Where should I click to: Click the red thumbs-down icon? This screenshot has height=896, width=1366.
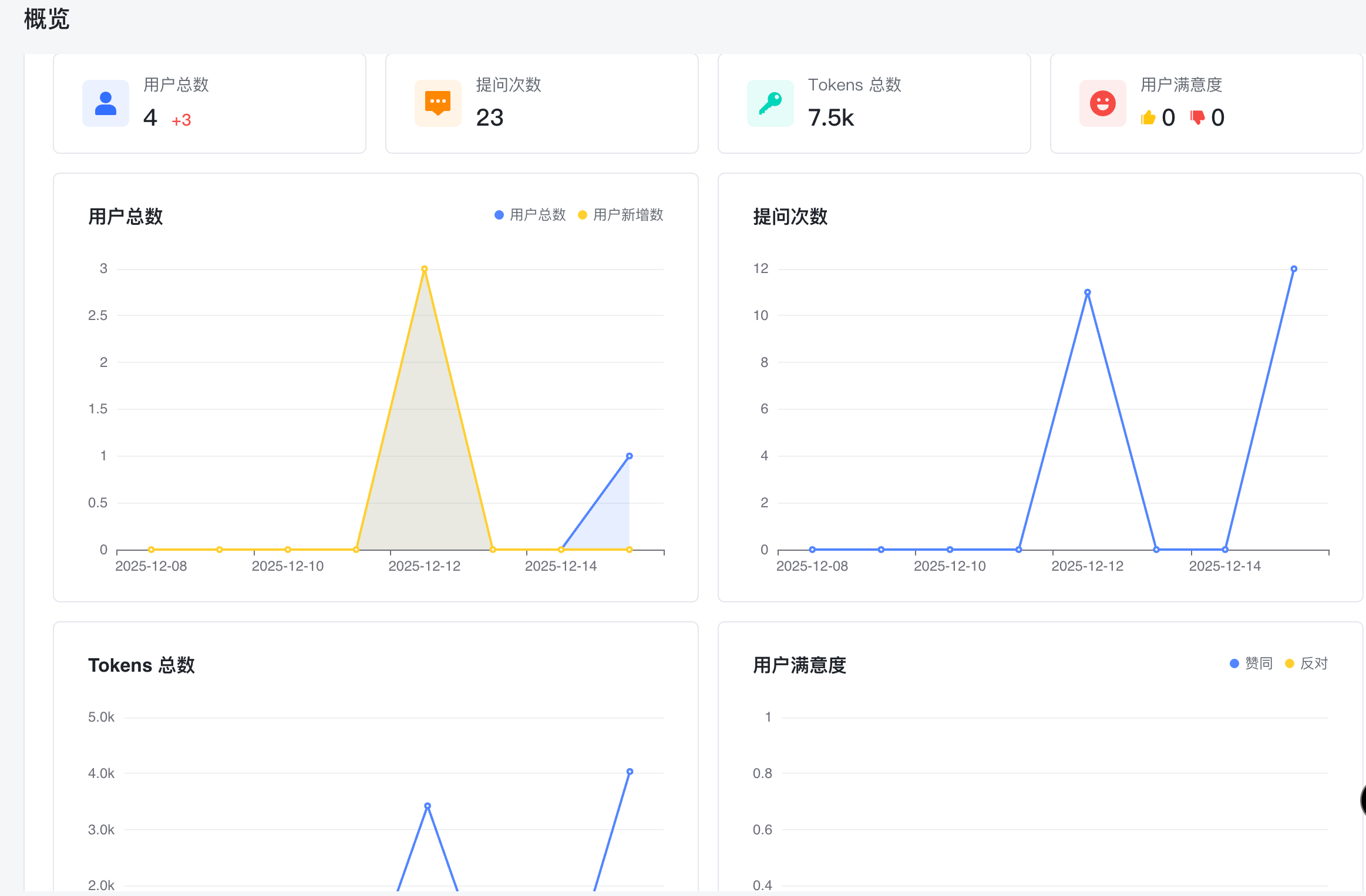tap(1197, 117)
